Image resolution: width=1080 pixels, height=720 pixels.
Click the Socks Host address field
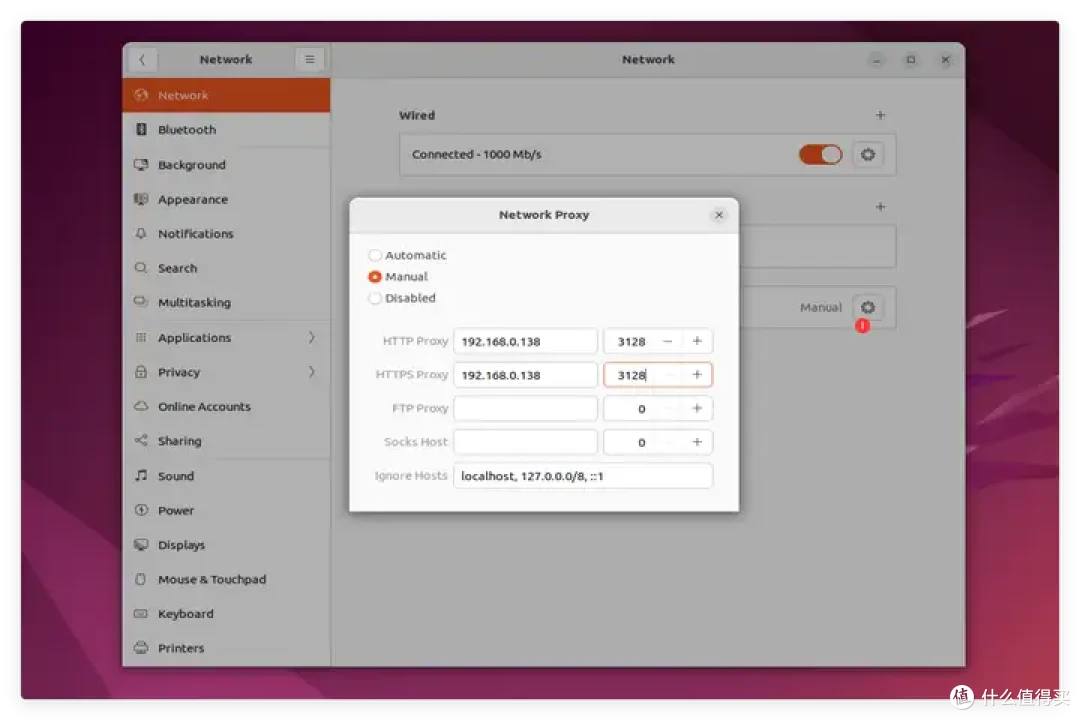tap(526, 442)
